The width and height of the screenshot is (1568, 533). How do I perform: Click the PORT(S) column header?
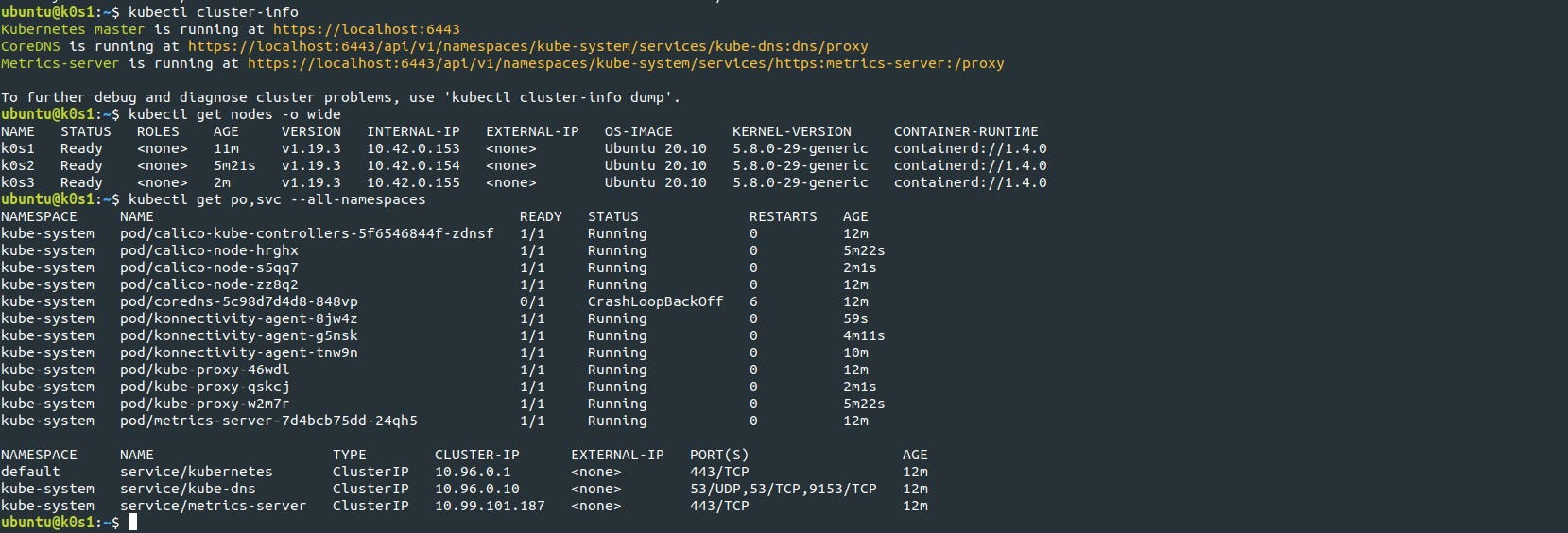pos(719,455)
